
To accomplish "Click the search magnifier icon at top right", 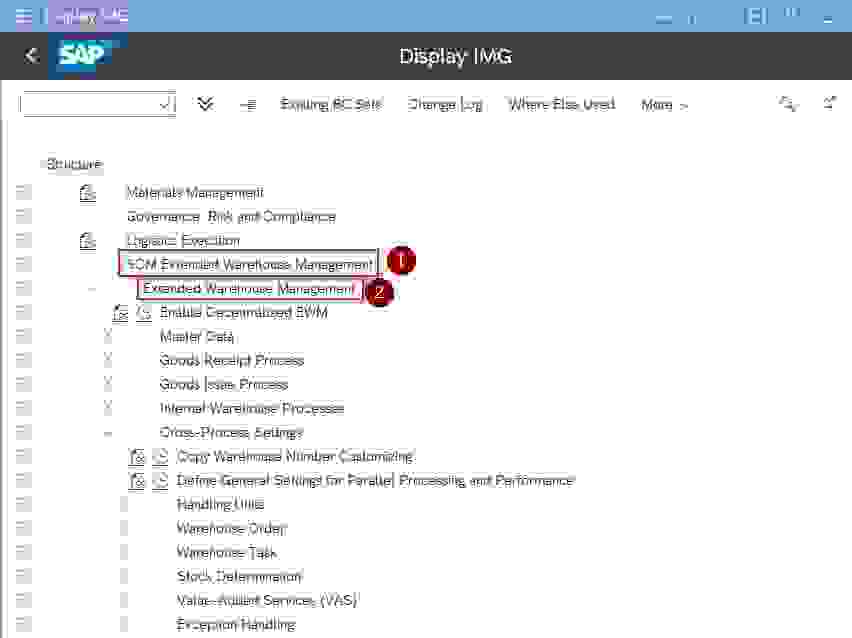I will tap(787, 104).
